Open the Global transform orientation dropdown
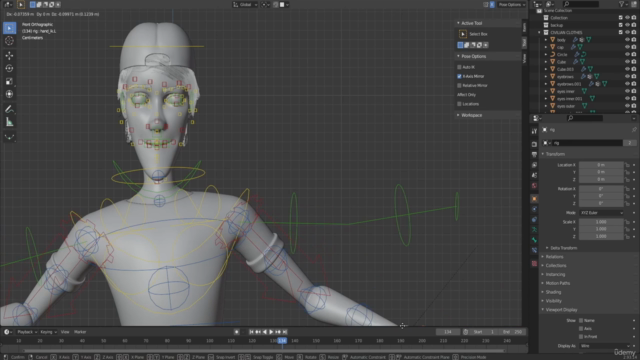The width and height of the screenshot is (640, 360). coord(245,4)
